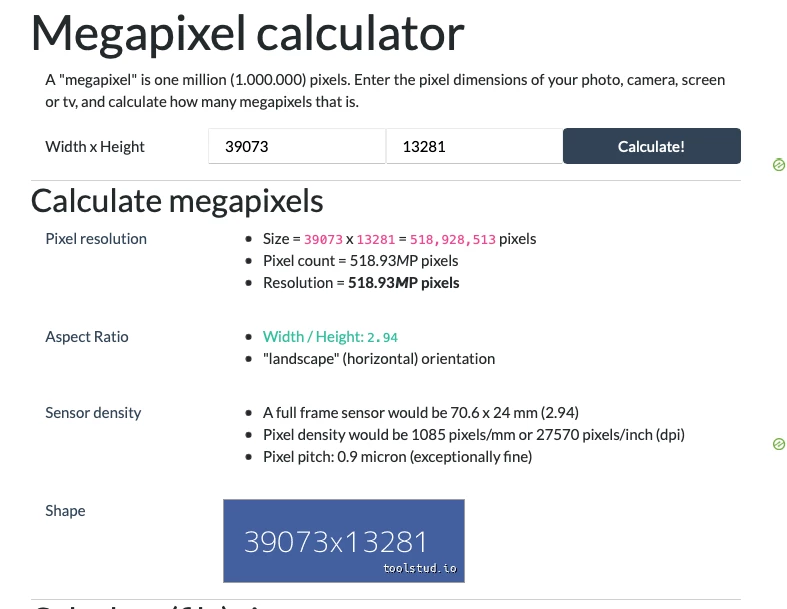The image size is (787, 609).
Task: Click the Pixel pitch 0.9 micron line
Action: click(x=398, y=457)
